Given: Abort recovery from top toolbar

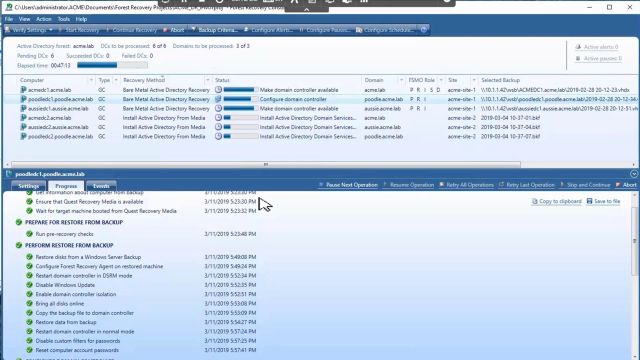Looking at the screenshot, I should 174,30.
